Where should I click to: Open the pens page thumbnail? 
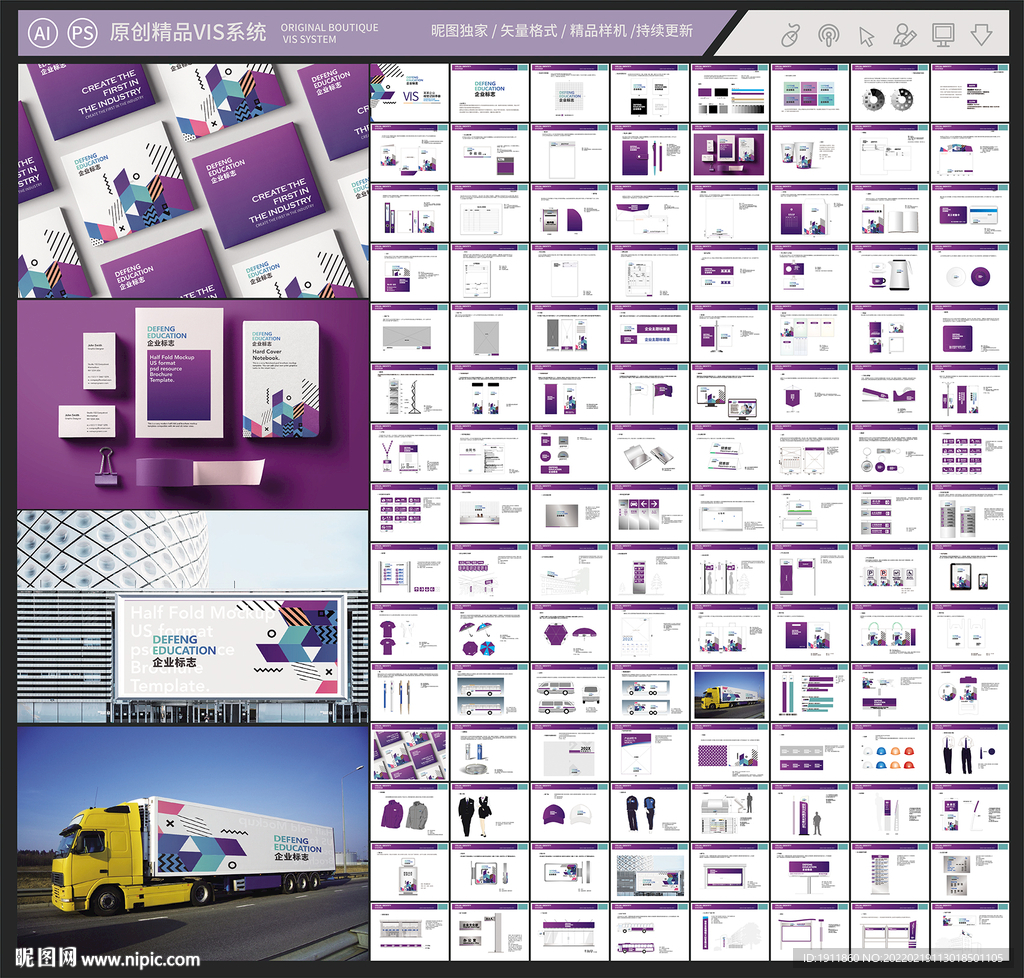(x=409, y=692)
